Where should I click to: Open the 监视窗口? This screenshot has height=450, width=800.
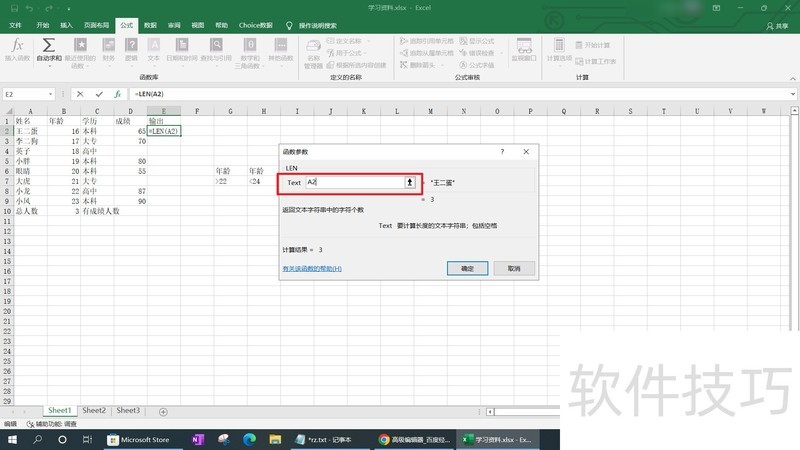pyautogui.click(x=524, y=49)
